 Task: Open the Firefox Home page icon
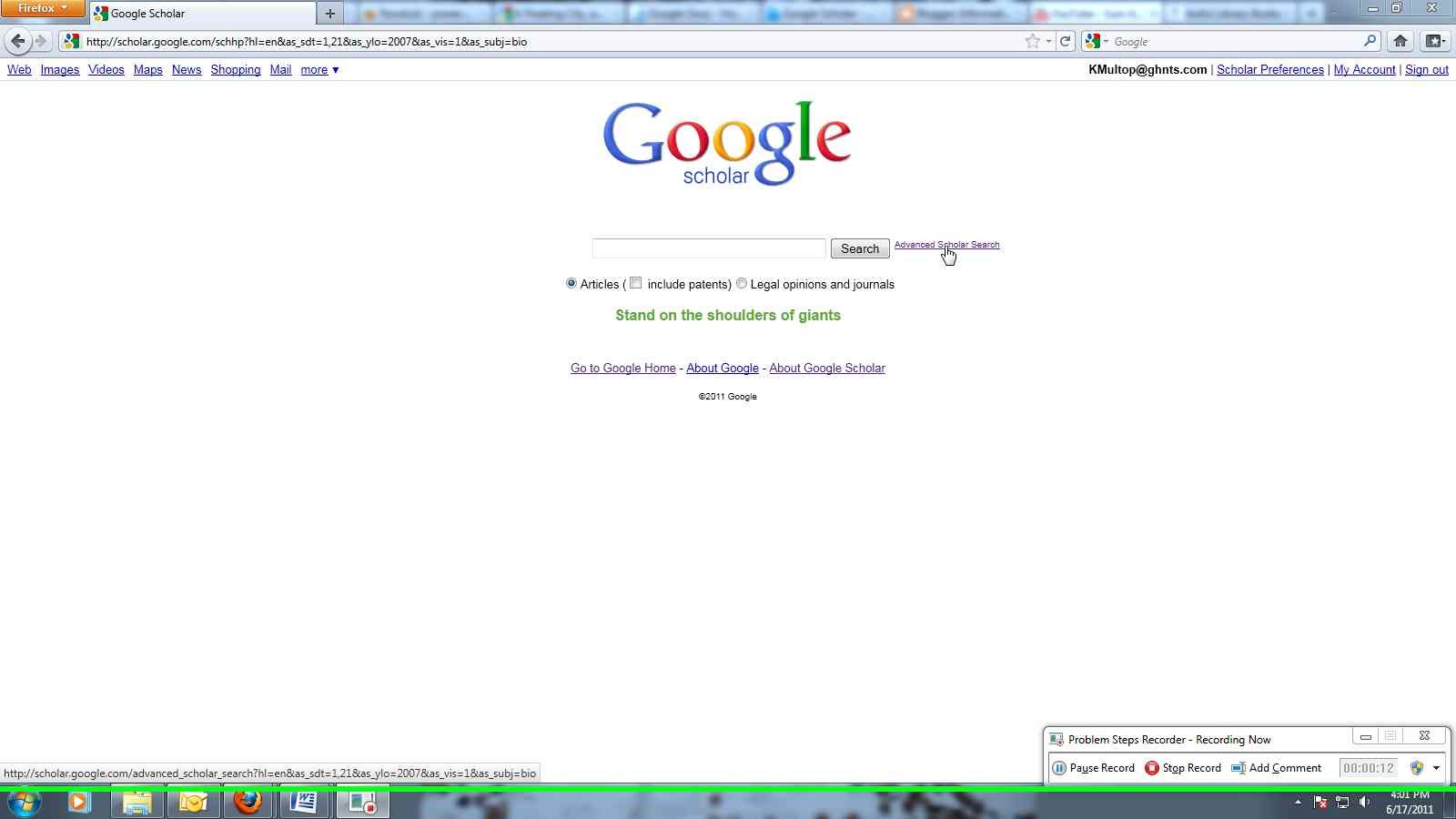click(1400, 41)
